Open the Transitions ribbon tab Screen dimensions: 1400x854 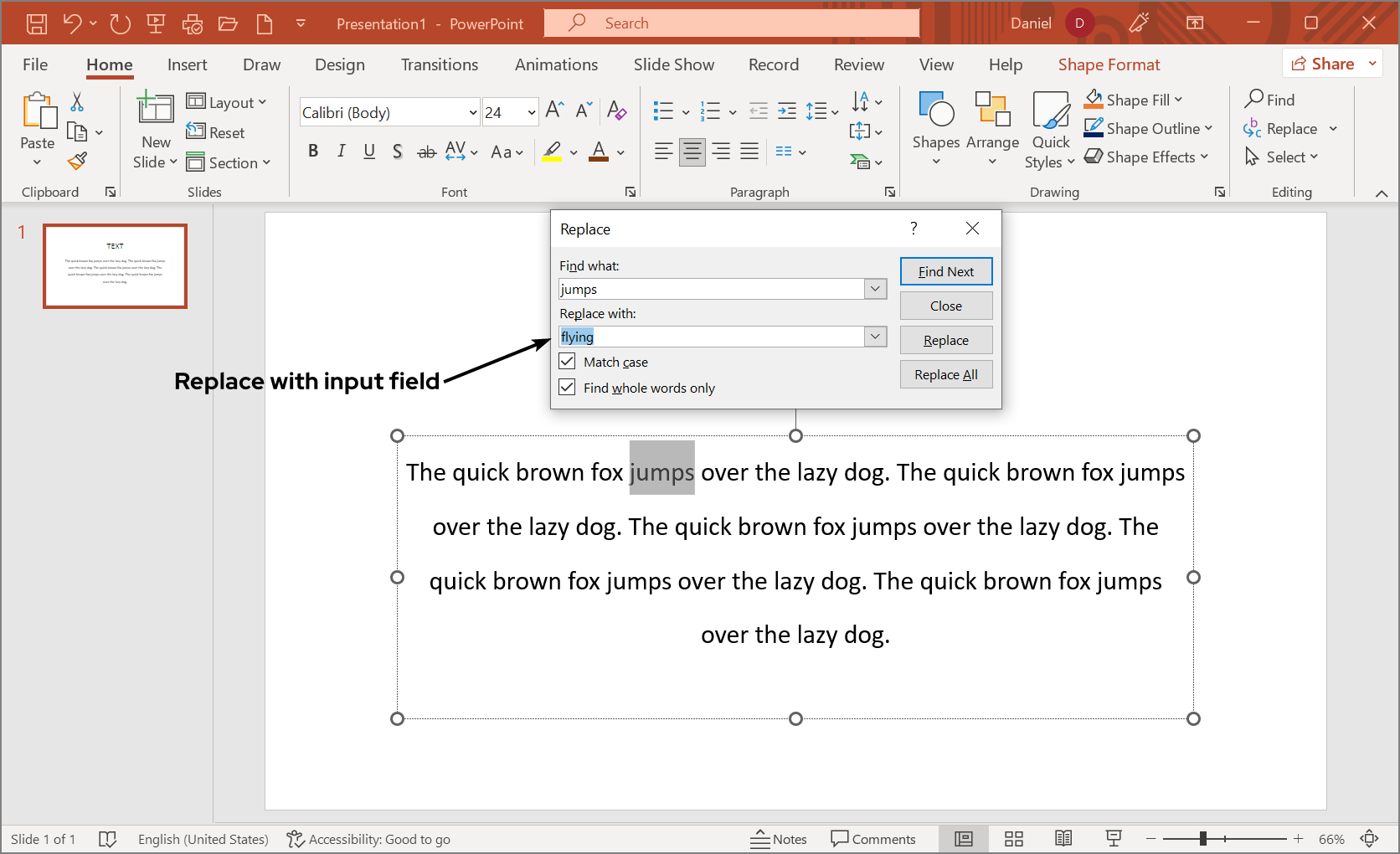click(440, 64)
